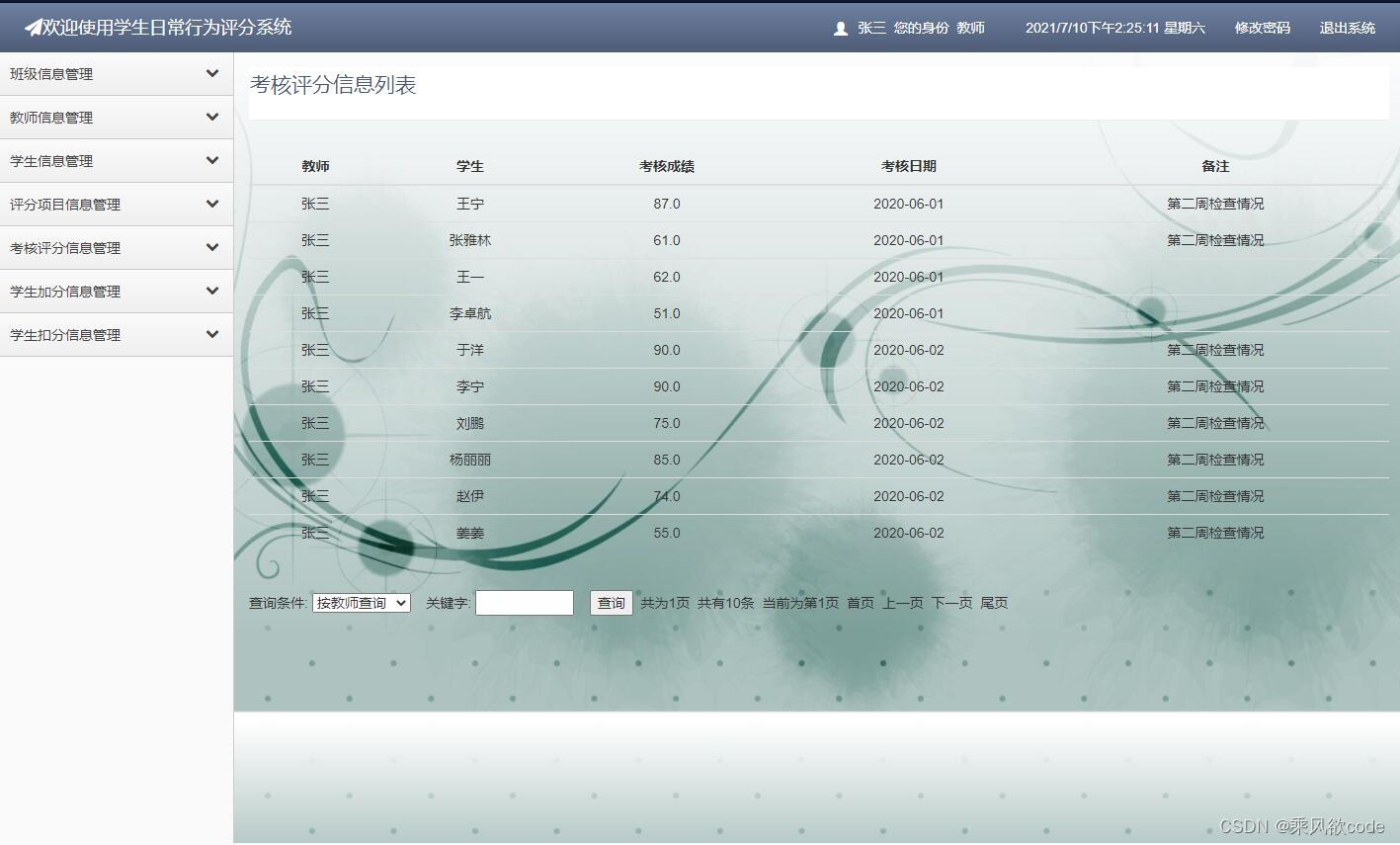Image resolution: width=1400 pixels, height=845 pixels.
Task: Click the 关键字 keyword input box
Action: click(x=524, y=602)
